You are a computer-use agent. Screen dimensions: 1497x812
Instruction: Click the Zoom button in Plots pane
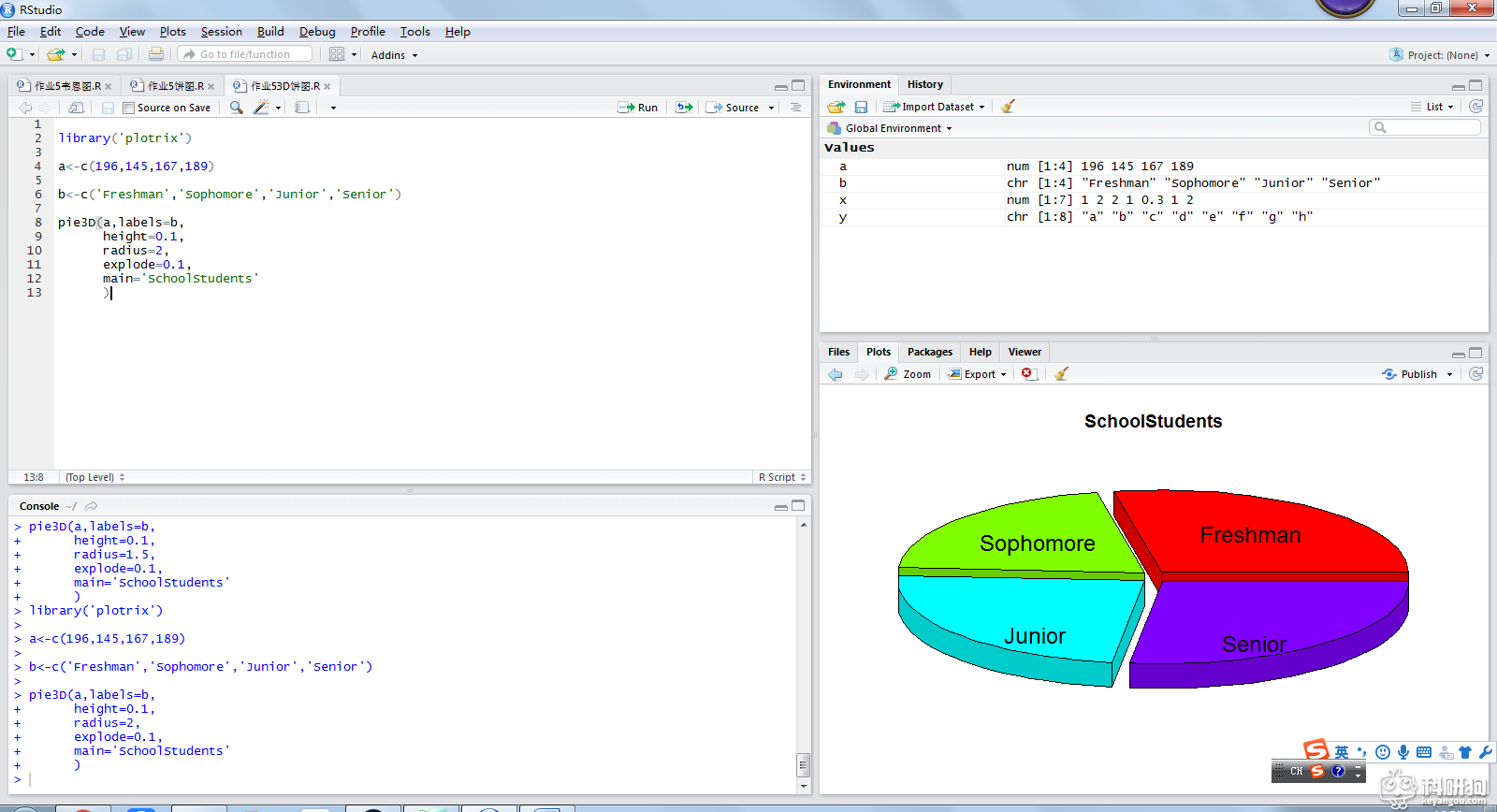(908, 374)
